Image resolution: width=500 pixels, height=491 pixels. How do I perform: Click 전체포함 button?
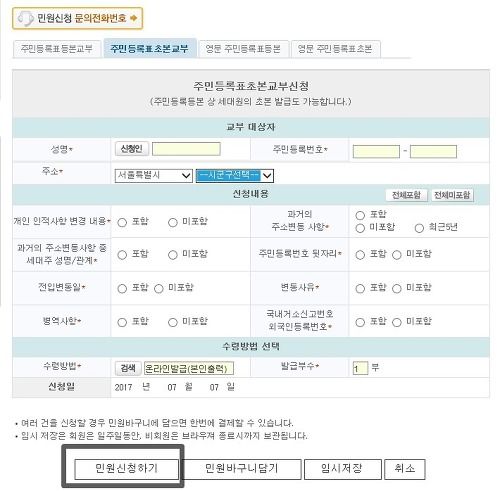tap(406, 195)
